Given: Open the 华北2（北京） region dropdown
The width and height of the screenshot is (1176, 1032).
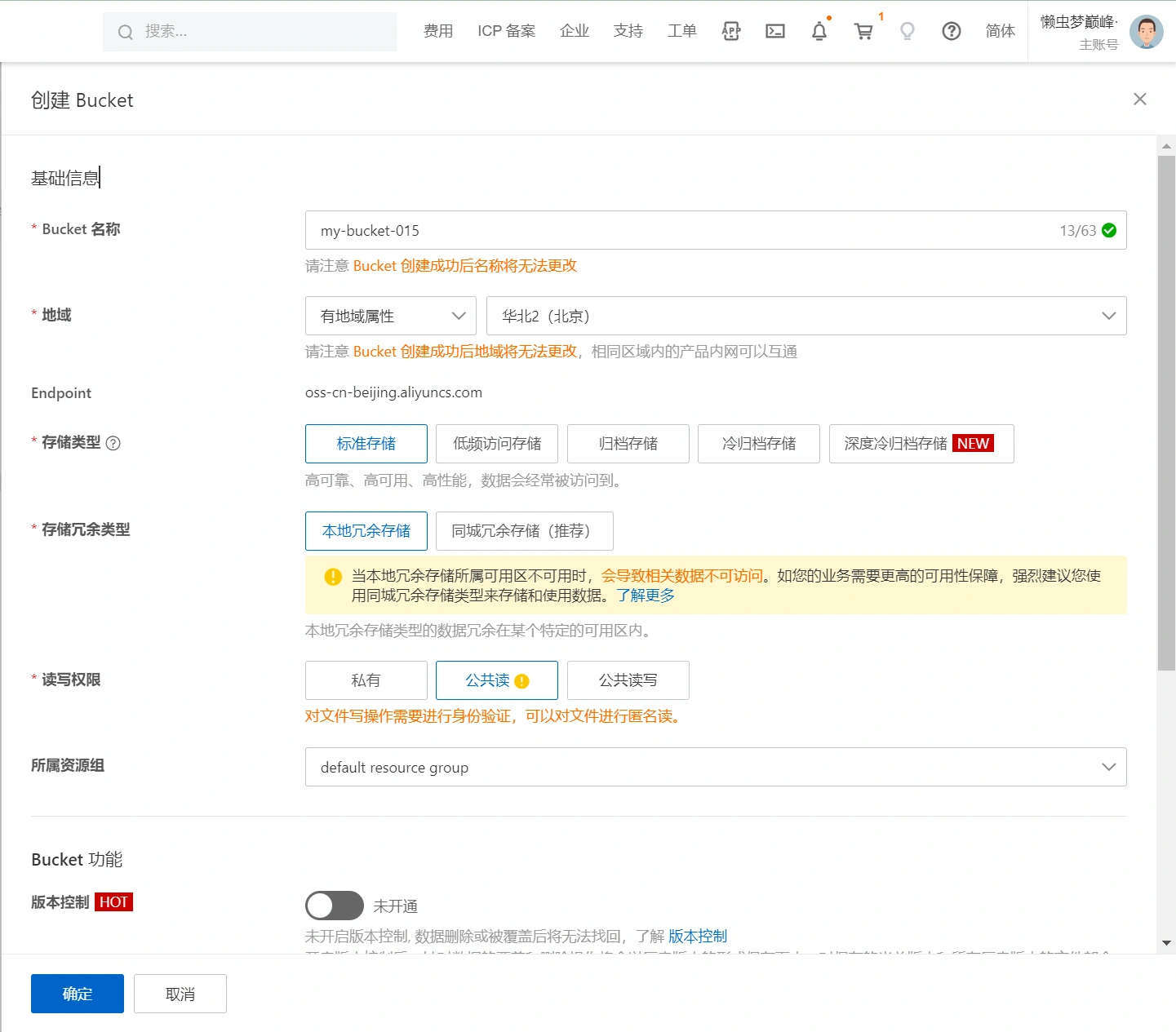Looking at the screenshot, I should tap(805, 316).
